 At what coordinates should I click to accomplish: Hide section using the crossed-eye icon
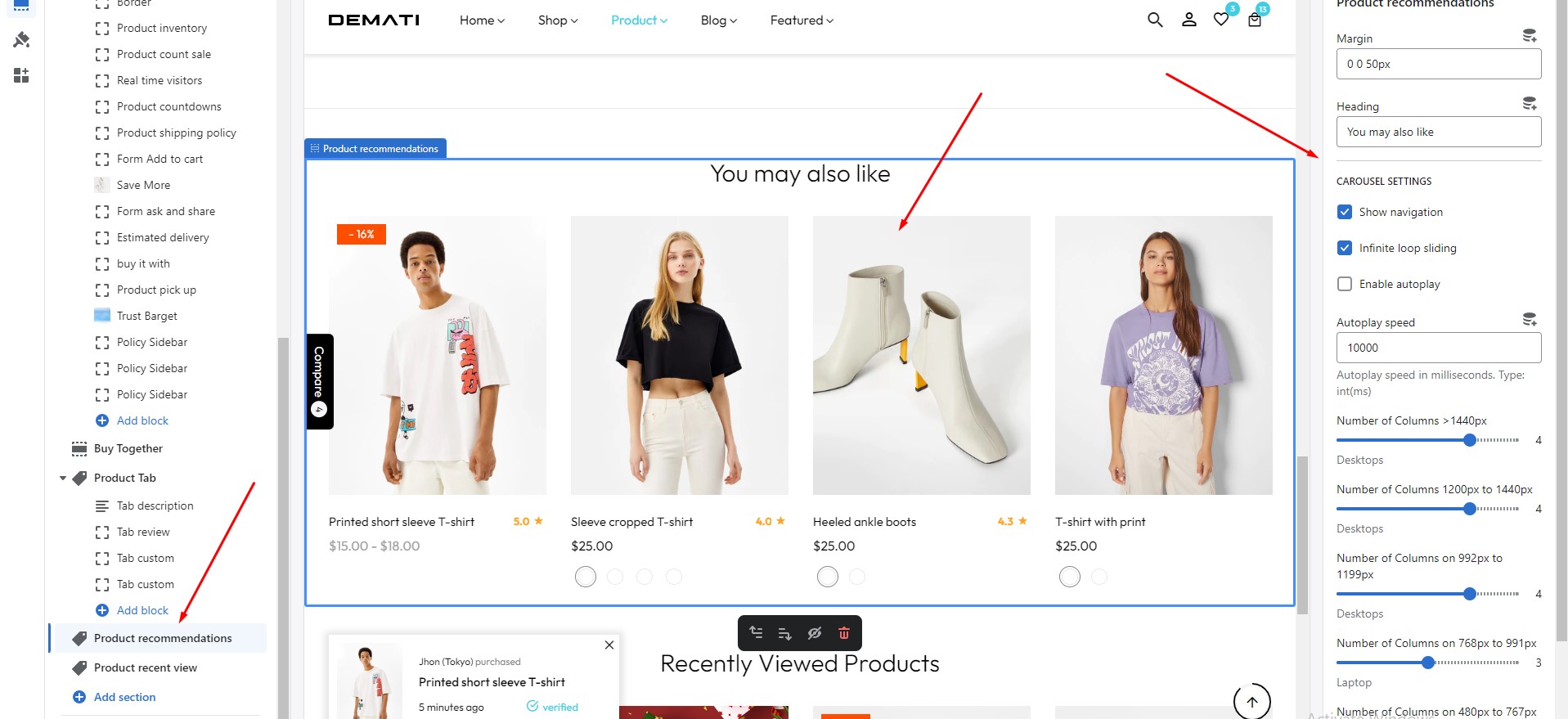pyautogui.click(x=815, y=633)
